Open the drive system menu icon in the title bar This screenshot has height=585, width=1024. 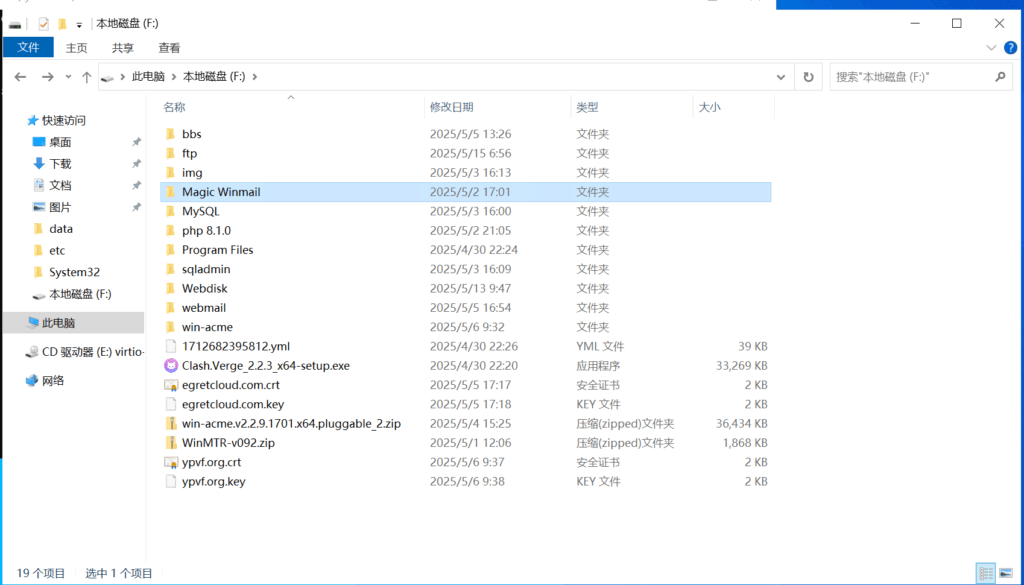pos(16,25)
